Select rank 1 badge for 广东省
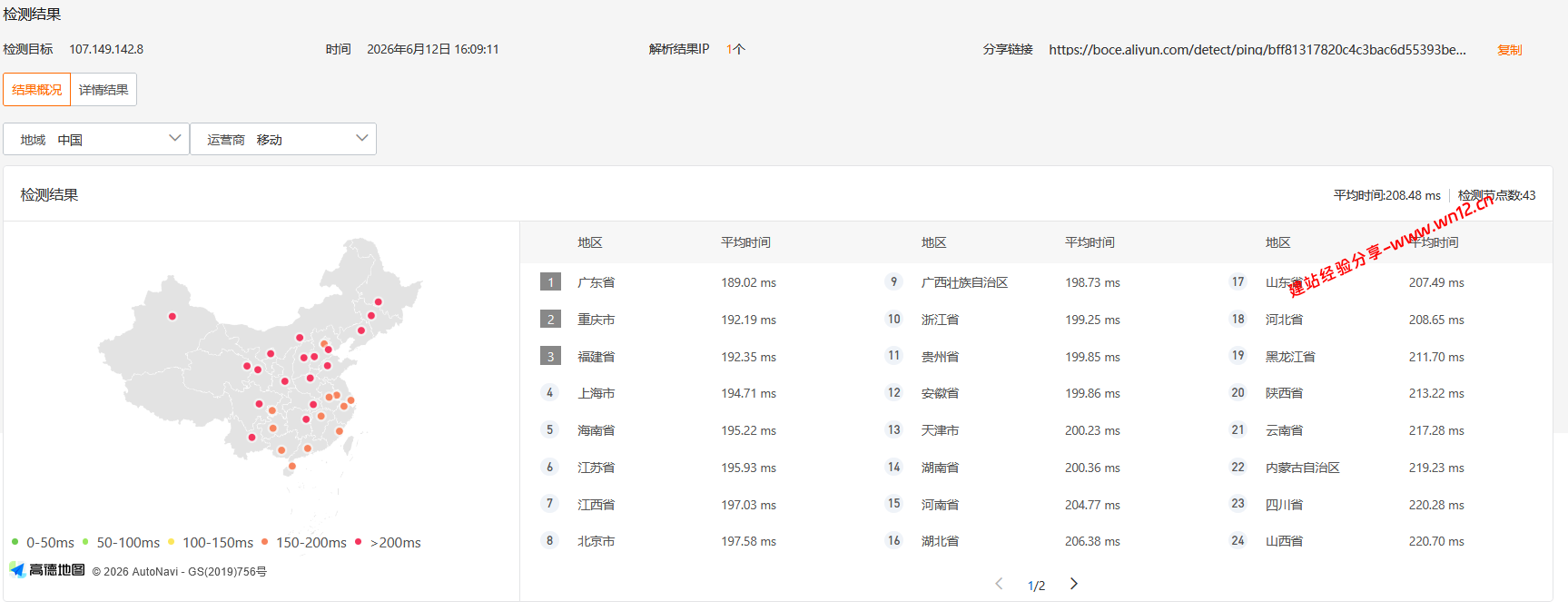Screen dimensions: 1568x611 pyautogui.click(x=550, y=282)
